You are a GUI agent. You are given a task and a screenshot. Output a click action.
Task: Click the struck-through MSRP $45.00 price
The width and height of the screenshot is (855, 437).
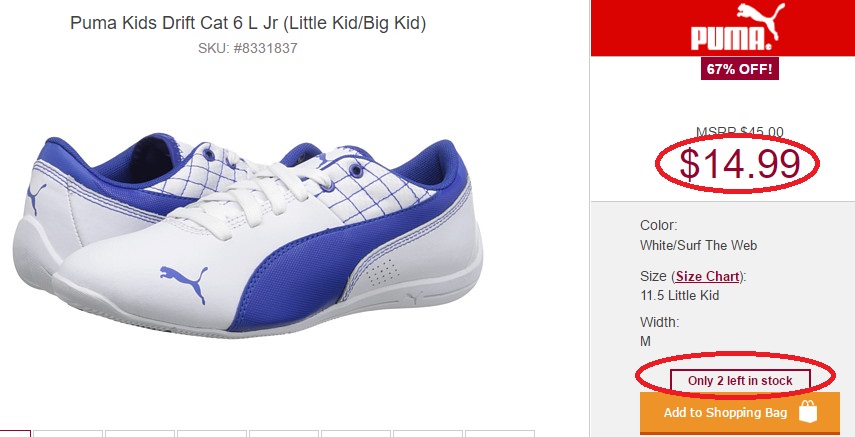(x=739, y=132)
